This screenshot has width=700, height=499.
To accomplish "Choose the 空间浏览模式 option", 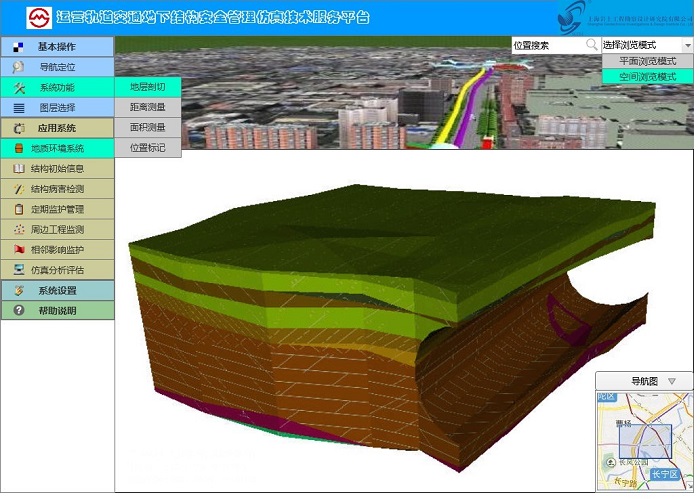I will coord(647,76).
